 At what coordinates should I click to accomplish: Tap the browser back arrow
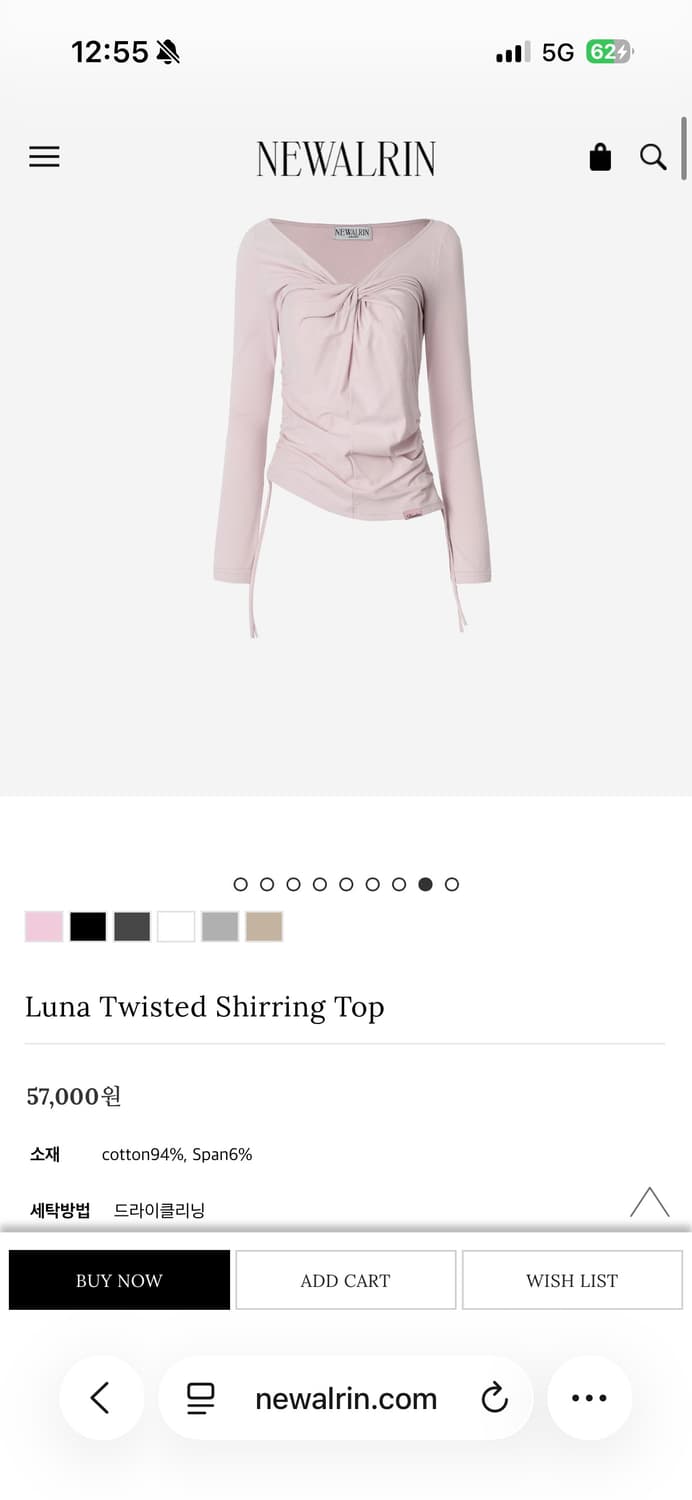tap(101, 1397)
